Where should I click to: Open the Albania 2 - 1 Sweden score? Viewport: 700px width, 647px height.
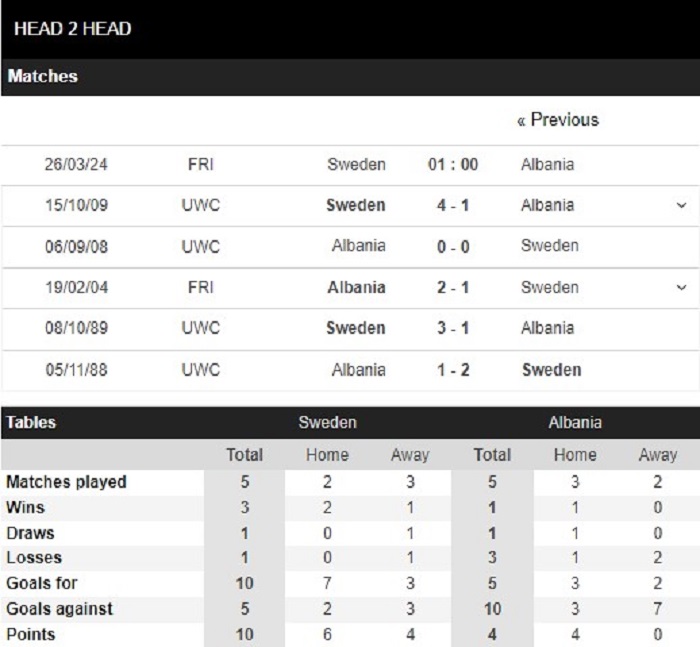(453, 288)
